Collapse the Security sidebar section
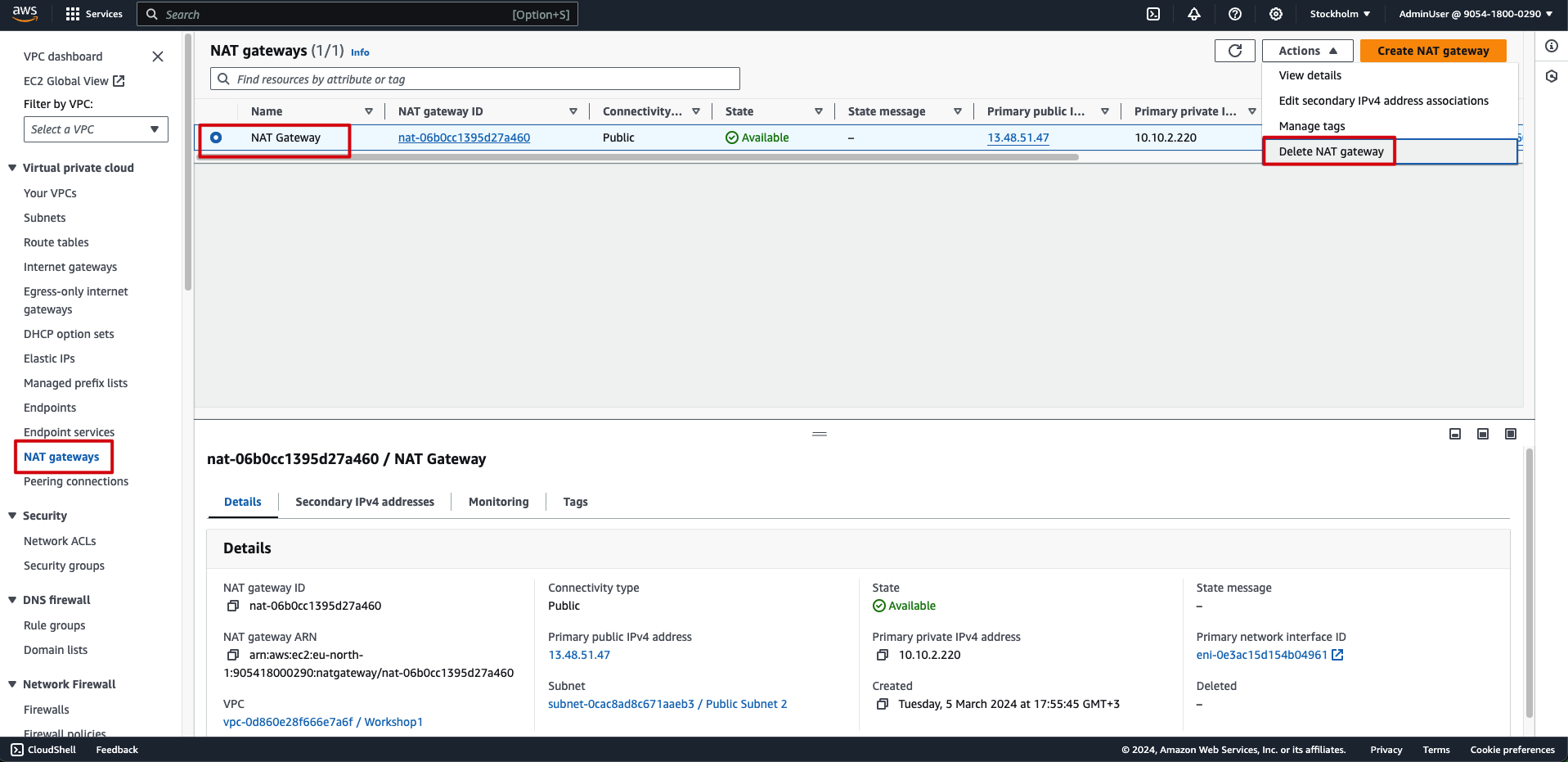The image size is (1568, 762). click(12, 516)
